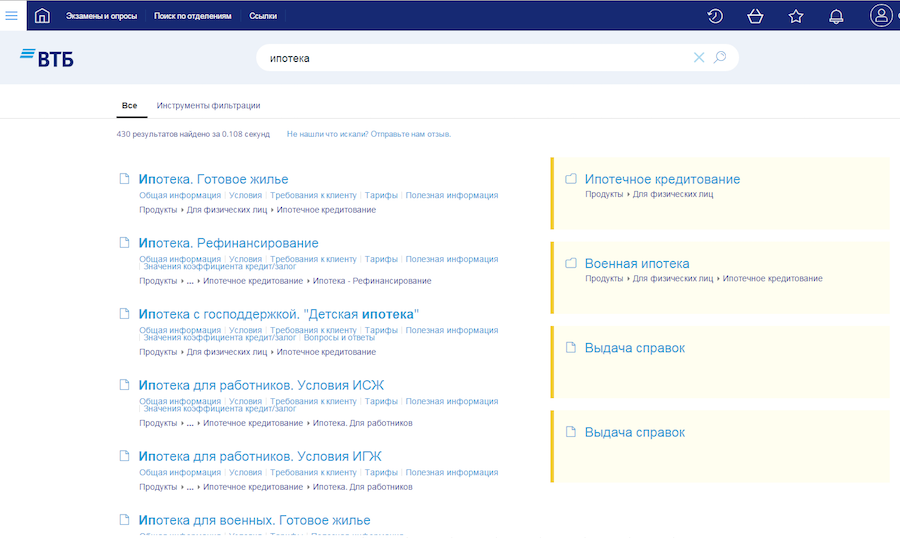Expand the ellipsis in Ипотека. Рефинансирование breadcrumb
The width and height of the screenshot is (900, 538).
coord(190,281)
